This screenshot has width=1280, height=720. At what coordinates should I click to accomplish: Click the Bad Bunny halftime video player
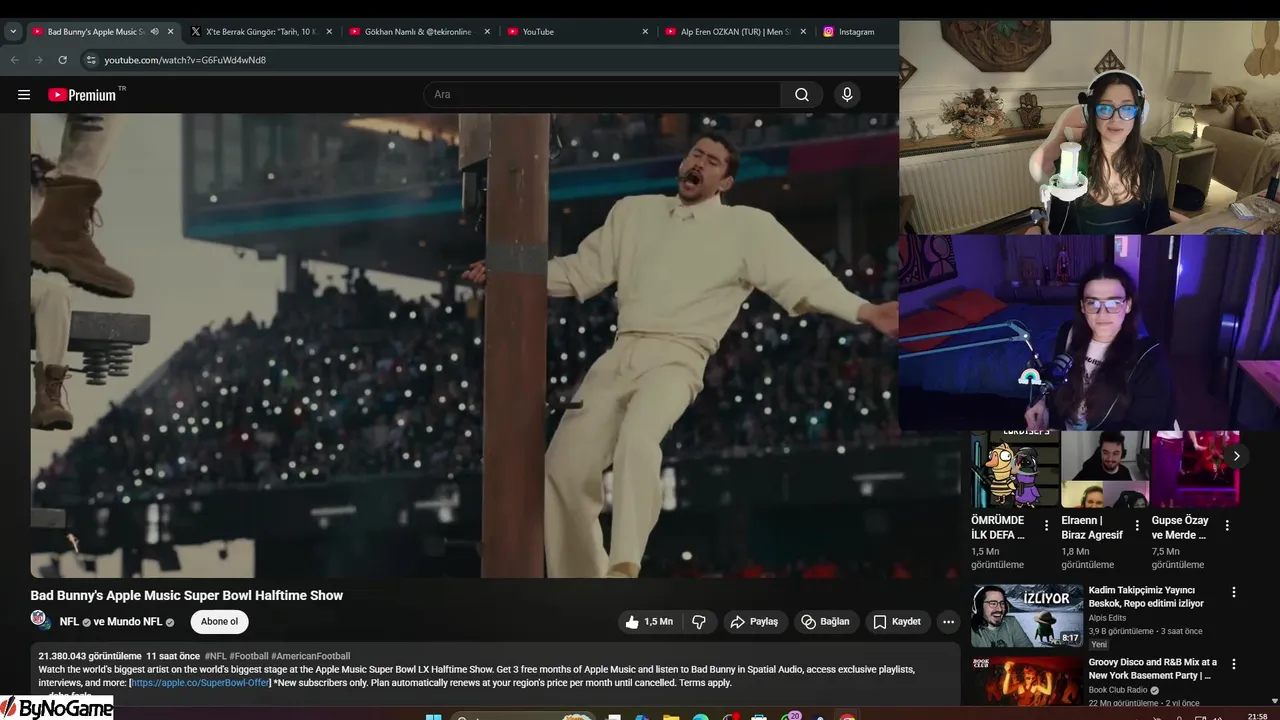pos(464,345)
